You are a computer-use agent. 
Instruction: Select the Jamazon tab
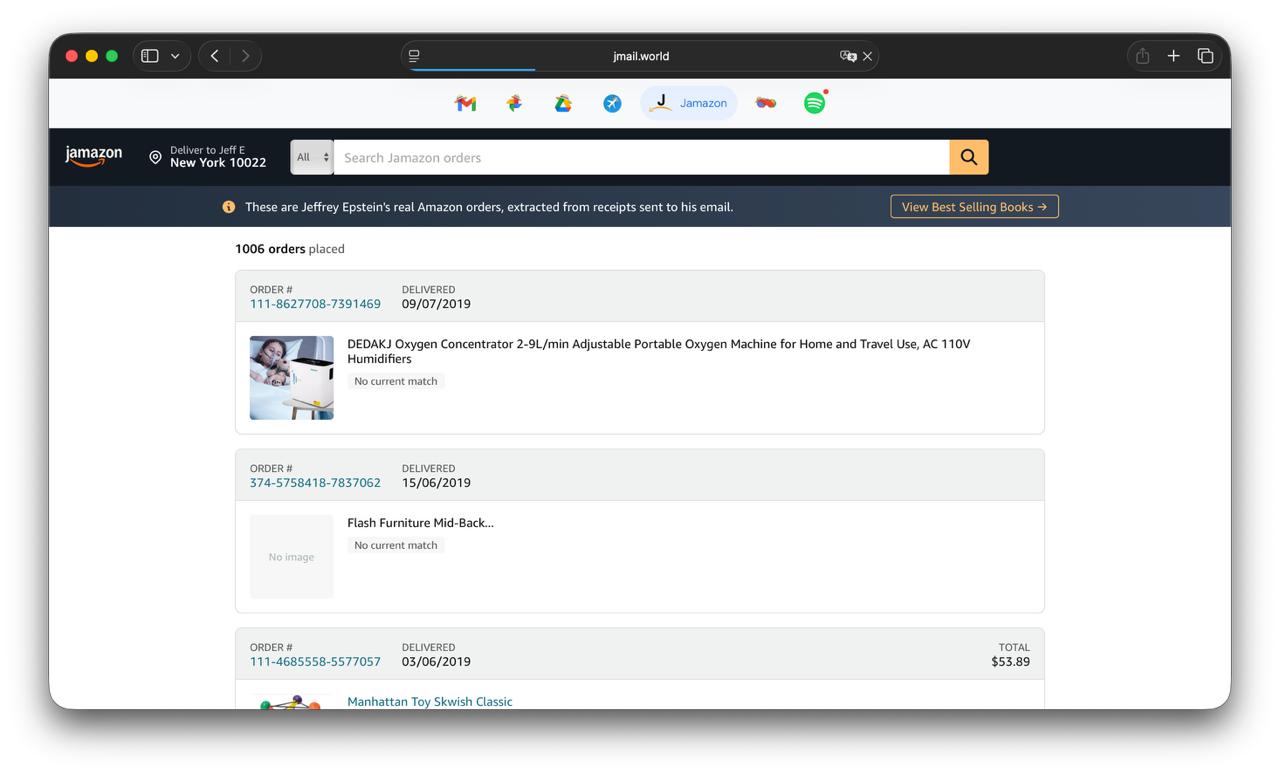point(689,103)
